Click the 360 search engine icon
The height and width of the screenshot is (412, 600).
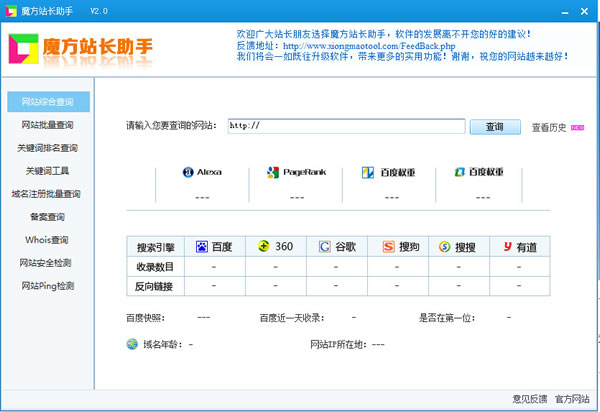tap(264, 246)
